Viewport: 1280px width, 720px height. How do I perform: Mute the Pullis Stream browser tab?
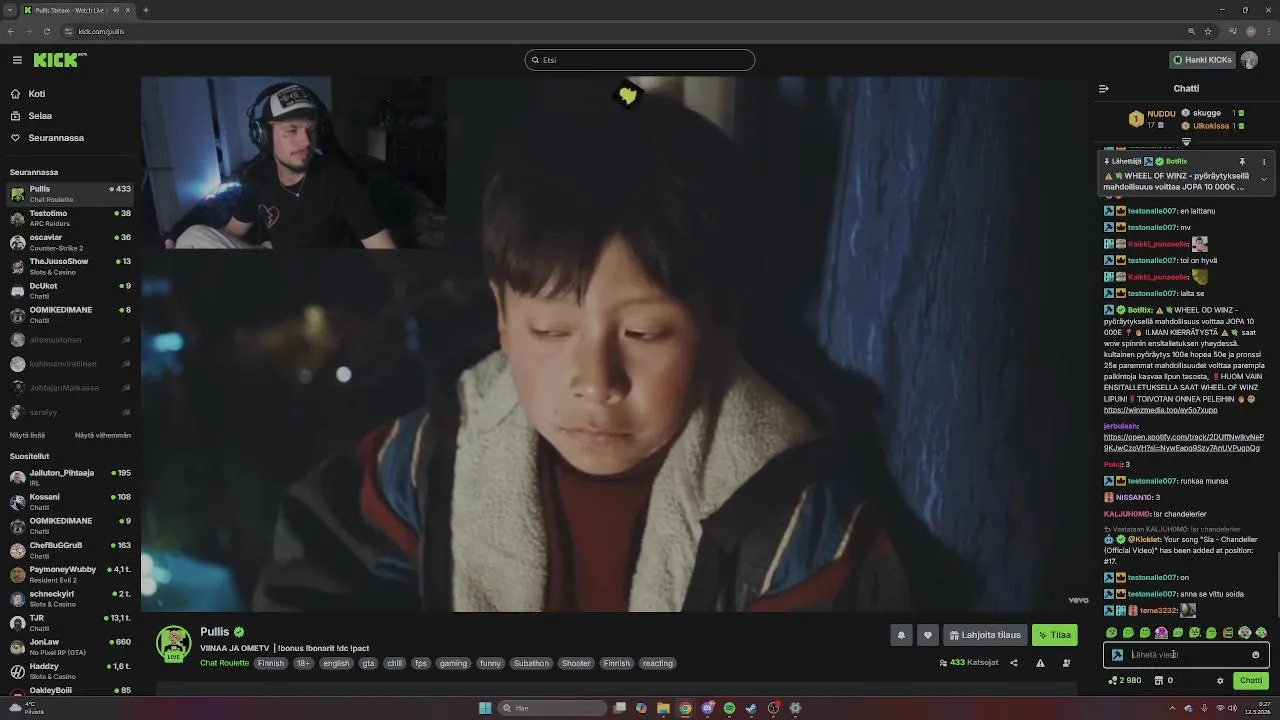click(116, 10)
